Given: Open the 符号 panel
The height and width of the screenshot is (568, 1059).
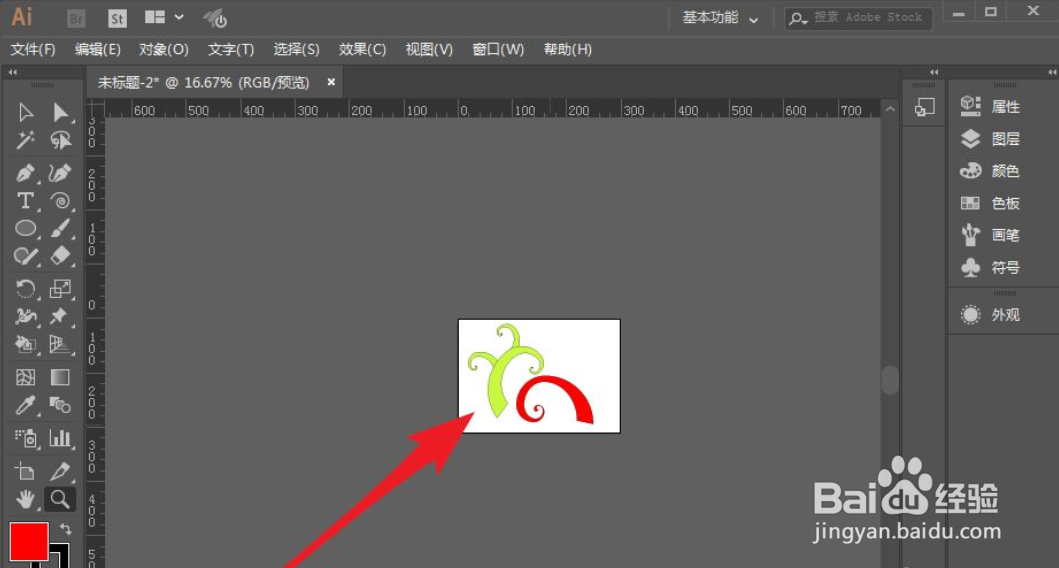Looking at the screenshot, I should [991, 267].
